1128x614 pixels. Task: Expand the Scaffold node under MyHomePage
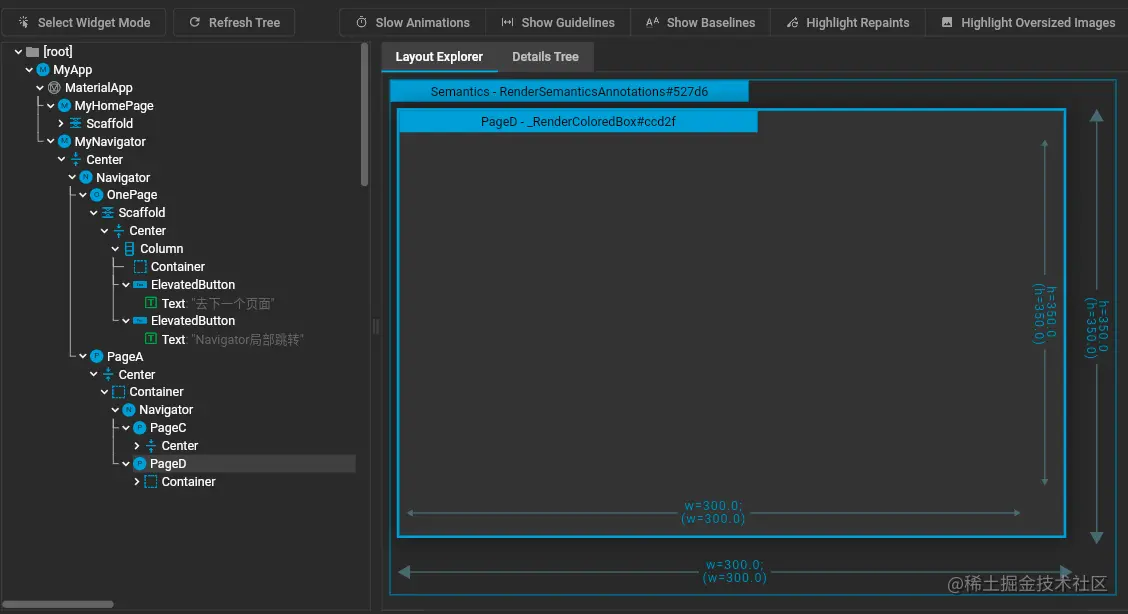tap(61, 124)
